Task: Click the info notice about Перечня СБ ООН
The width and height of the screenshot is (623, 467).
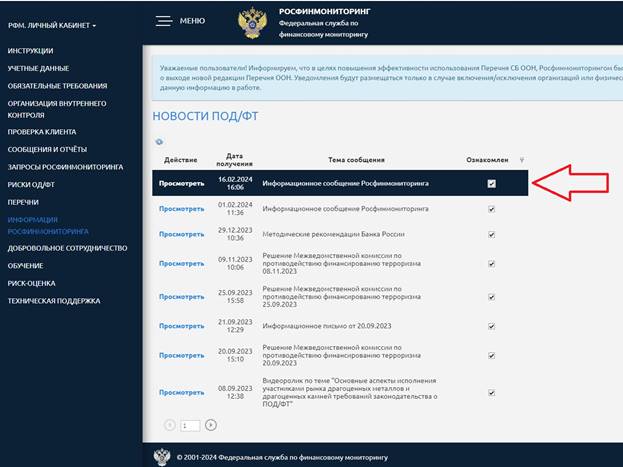Action: coord(387,78)
